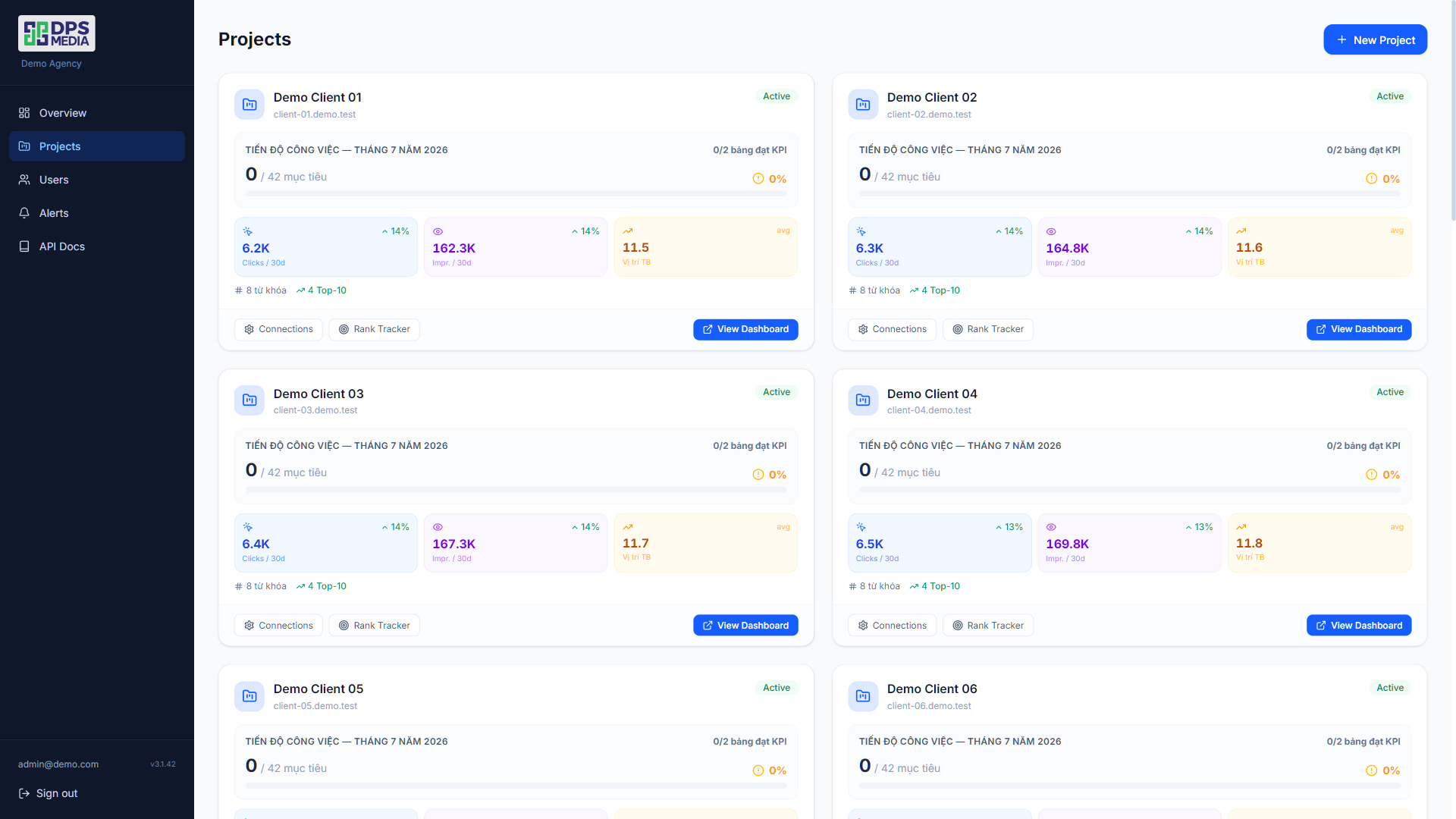Click the Alerts bell icon
1456x819 pixels.
[24, 213]
